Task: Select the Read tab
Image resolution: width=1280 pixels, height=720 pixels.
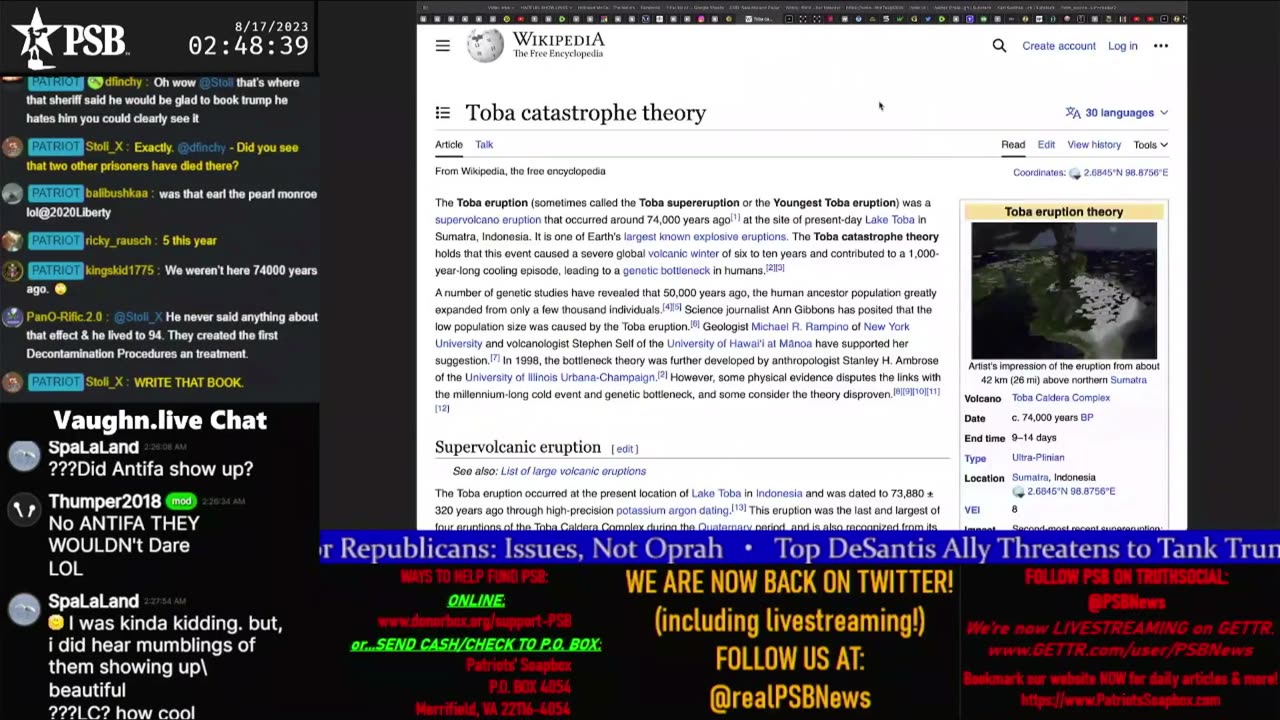Action: (x=1013, y=145)
